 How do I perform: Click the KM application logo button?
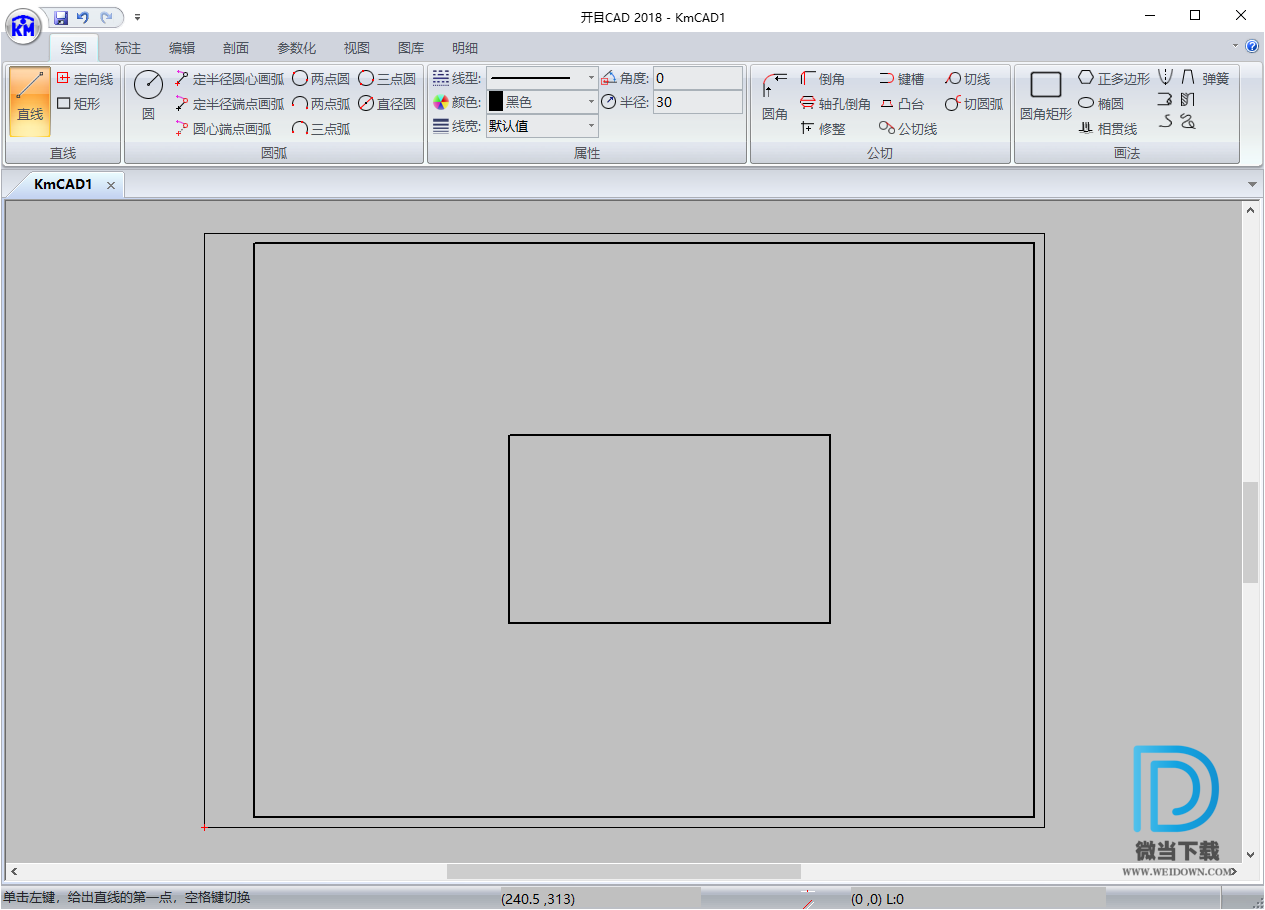point(22,25)
